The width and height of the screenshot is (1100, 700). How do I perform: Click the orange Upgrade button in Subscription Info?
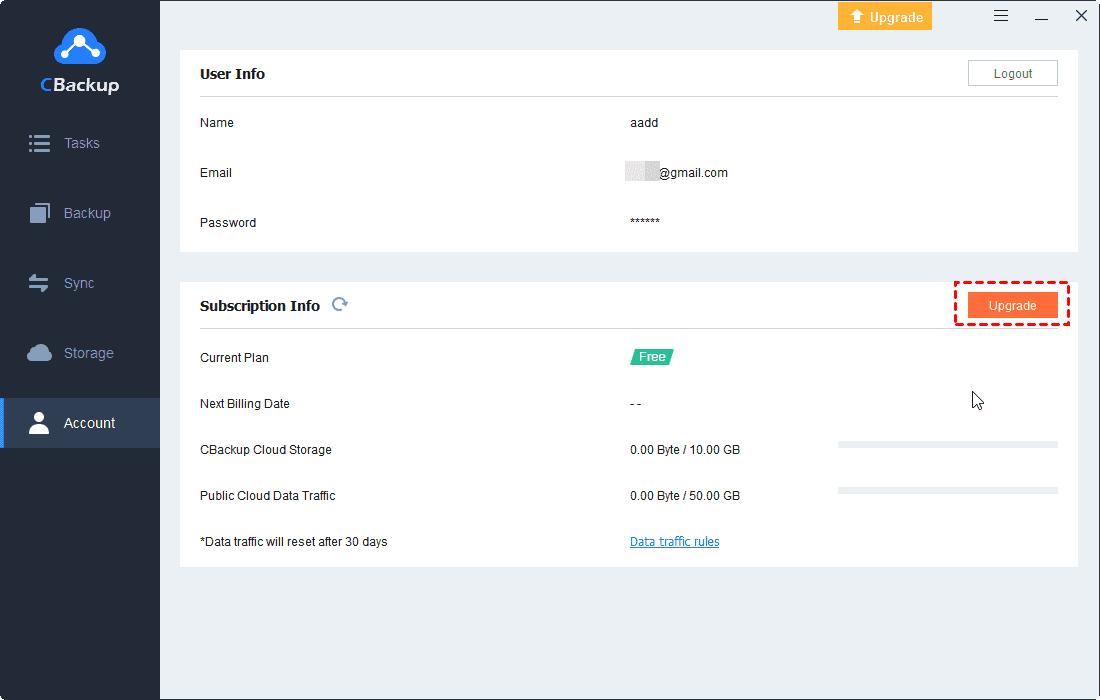1012,305
